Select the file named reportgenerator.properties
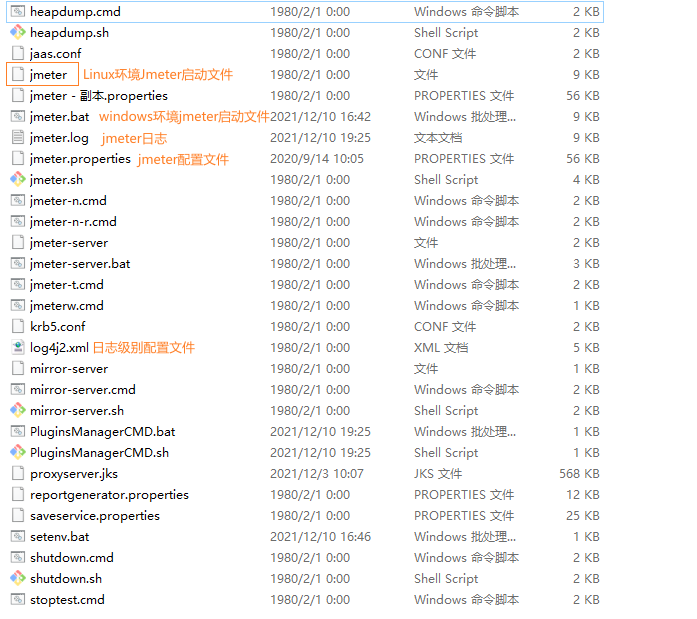This screenshot has height=619, width=697. pyautogui.click(x=109, y=495)
